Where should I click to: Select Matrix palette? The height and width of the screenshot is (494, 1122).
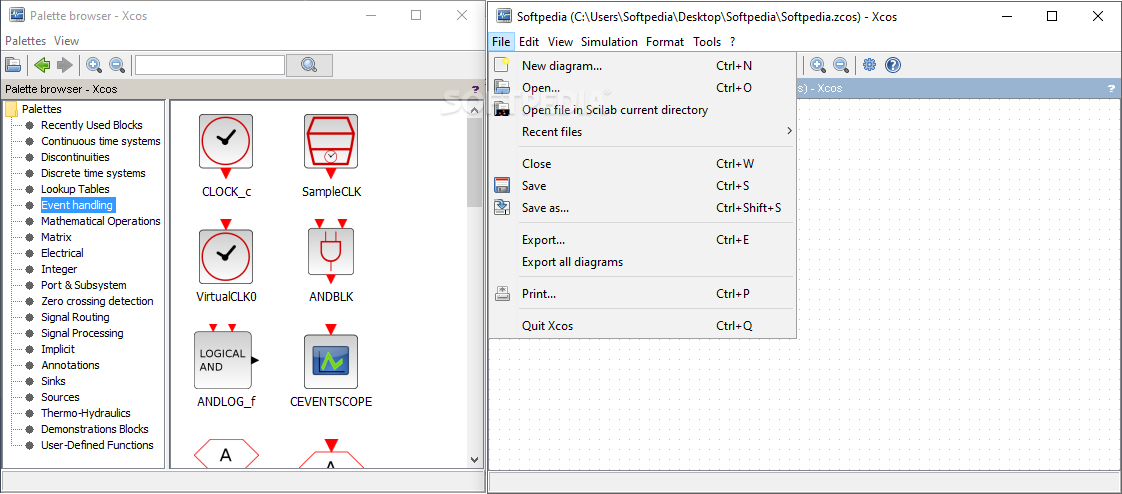click(57, 237)
